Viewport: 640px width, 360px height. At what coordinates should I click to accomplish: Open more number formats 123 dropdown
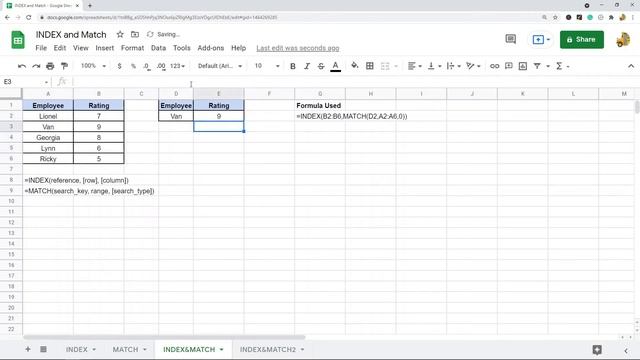tap(178, 66)
